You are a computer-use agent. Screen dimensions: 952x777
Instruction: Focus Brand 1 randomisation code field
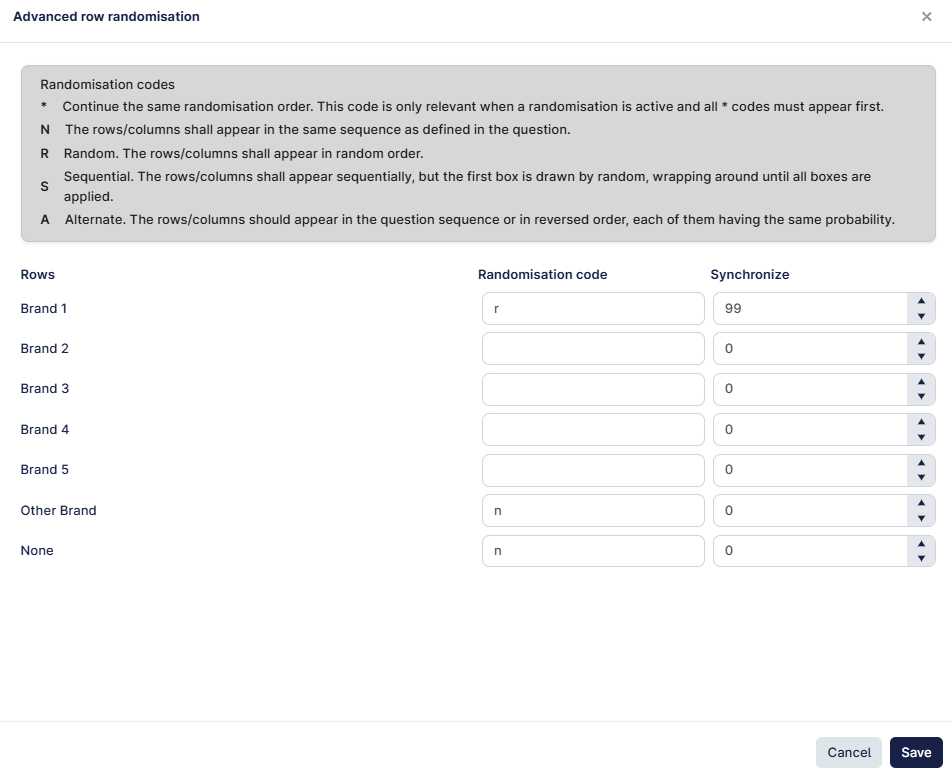(x=593, y=308)
